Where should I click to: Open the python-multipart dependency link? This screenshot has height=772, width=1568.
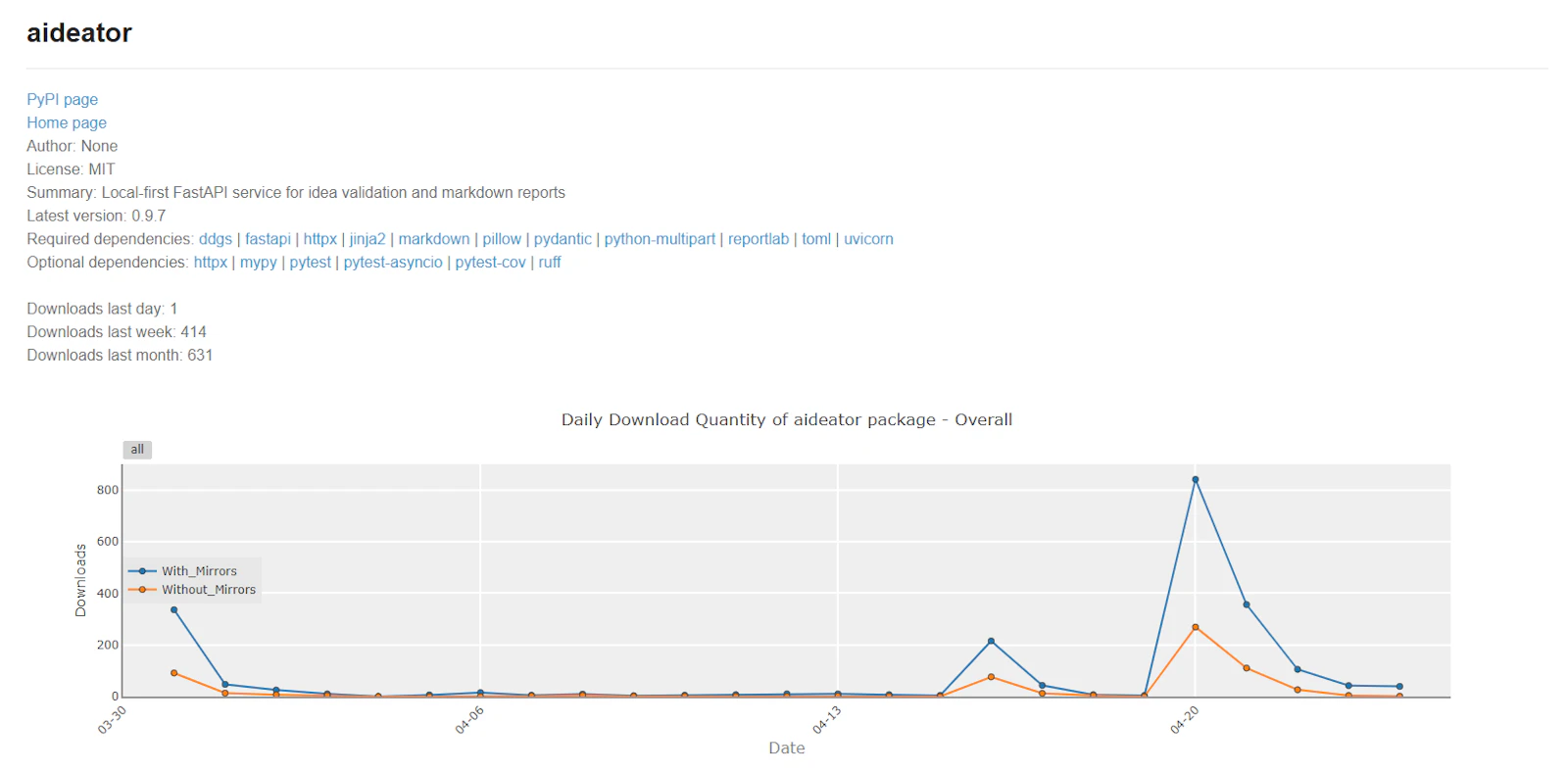coord(660,239)
